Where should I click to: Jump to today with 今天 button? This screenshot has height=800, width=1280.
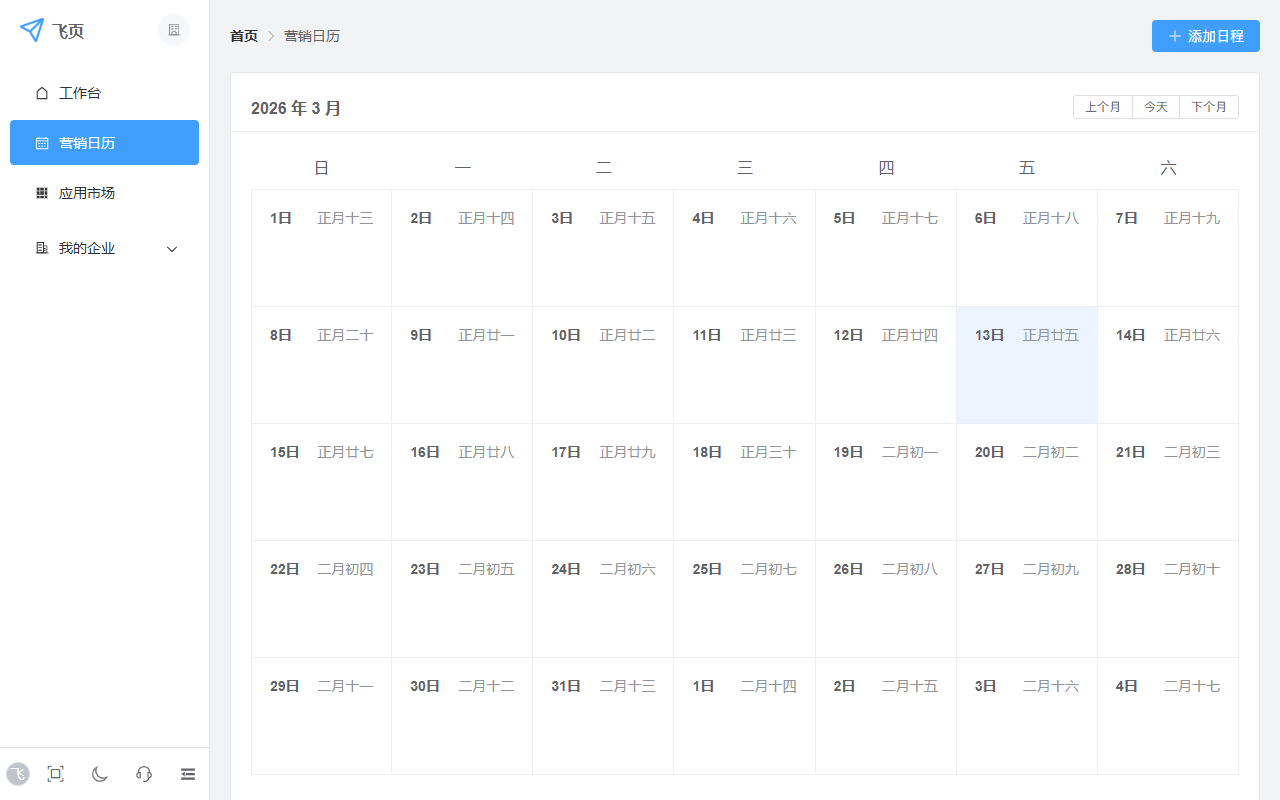[1156, 107]
